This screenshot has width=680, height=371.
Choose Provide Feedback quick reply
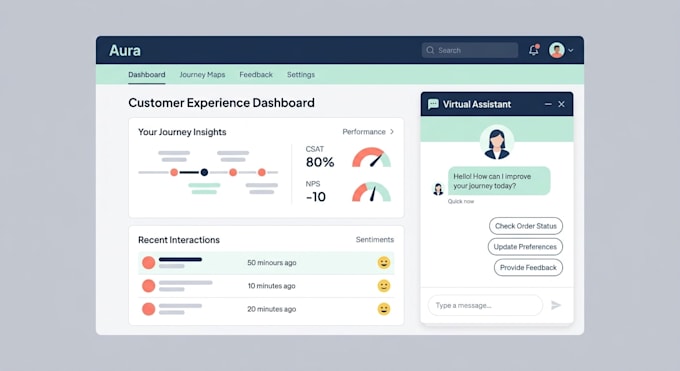(x=528, y=267)
